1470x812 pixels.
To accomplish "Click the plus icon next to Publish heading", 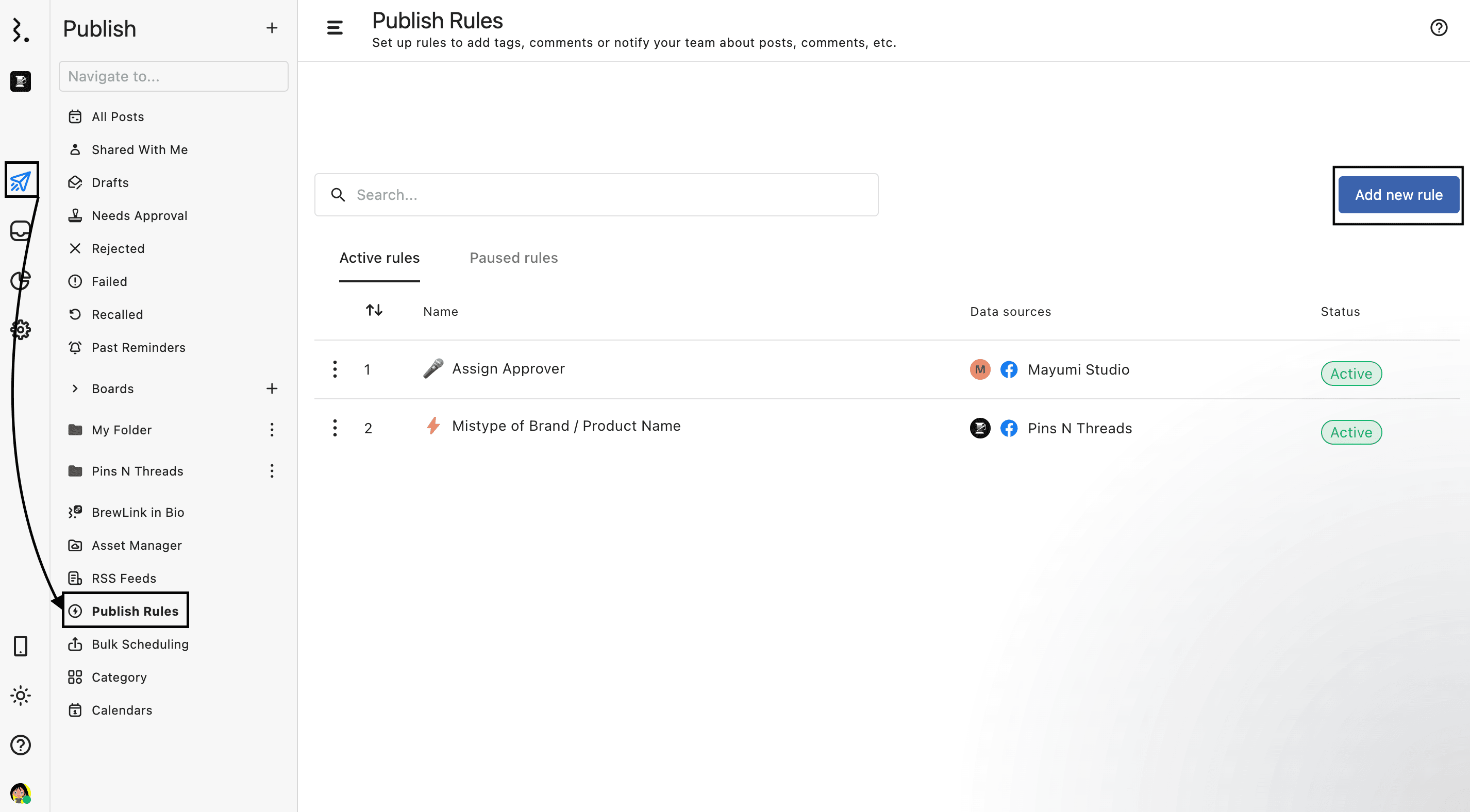I will tap(272, 28).
